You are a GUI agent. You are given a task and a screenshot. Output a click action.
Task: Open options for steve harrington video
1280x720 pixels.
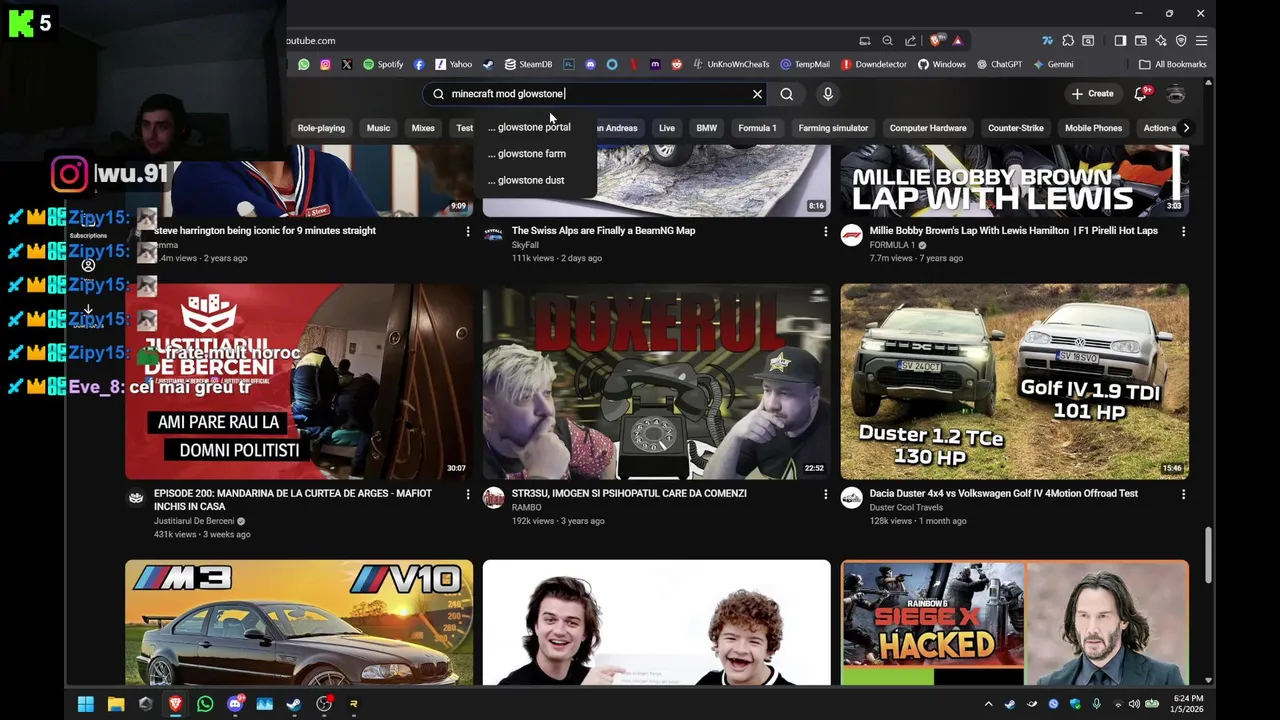(467, 232)
